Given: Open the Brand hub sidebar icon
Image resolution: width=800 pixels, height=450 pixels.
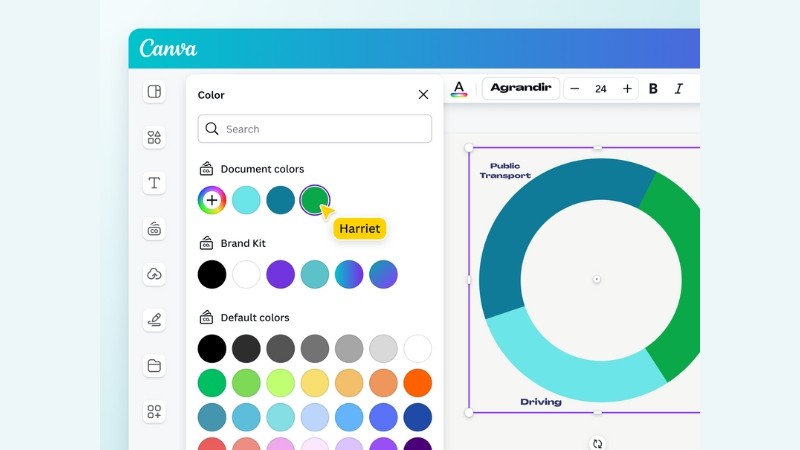Looking at the screenshot, I should (x=154, y=229).
